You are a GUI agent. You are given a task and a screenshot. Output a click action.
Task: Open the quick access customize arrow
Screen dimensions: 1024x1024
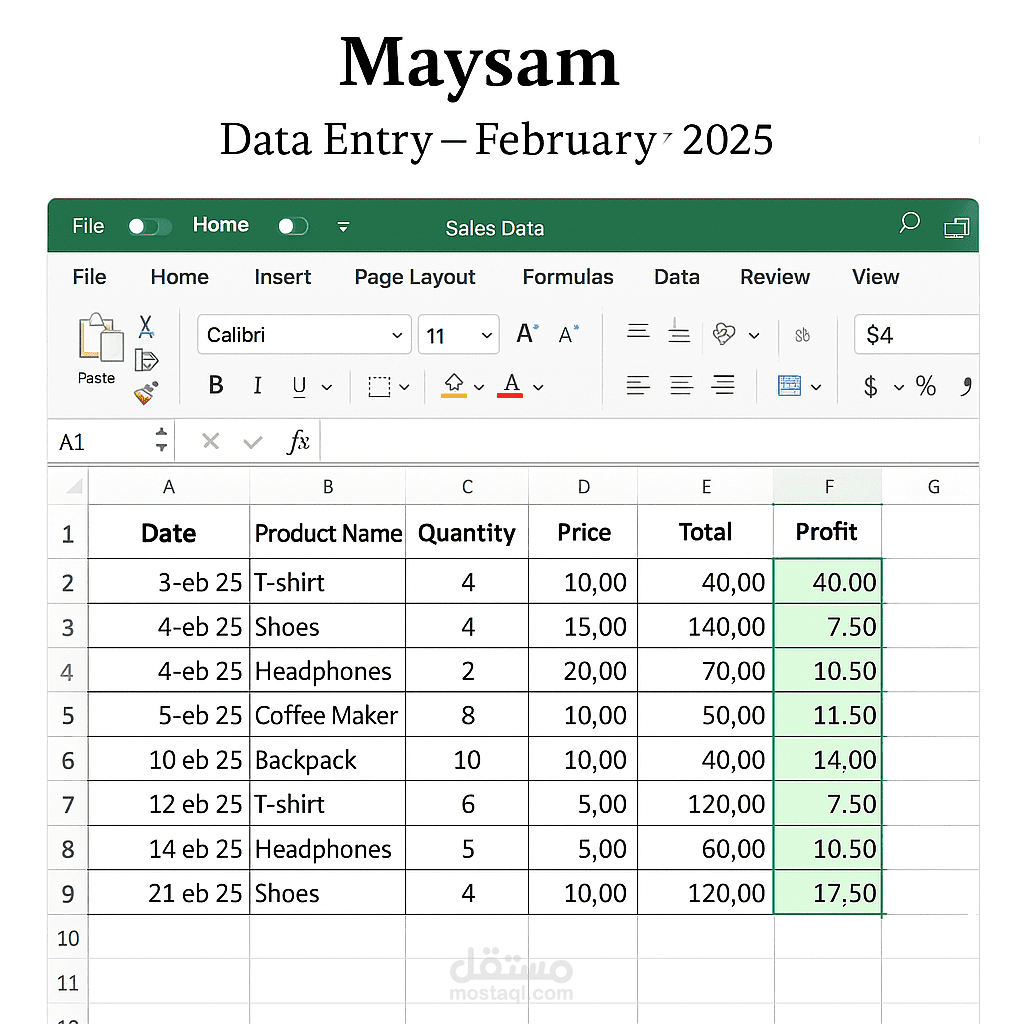(343, 227)
